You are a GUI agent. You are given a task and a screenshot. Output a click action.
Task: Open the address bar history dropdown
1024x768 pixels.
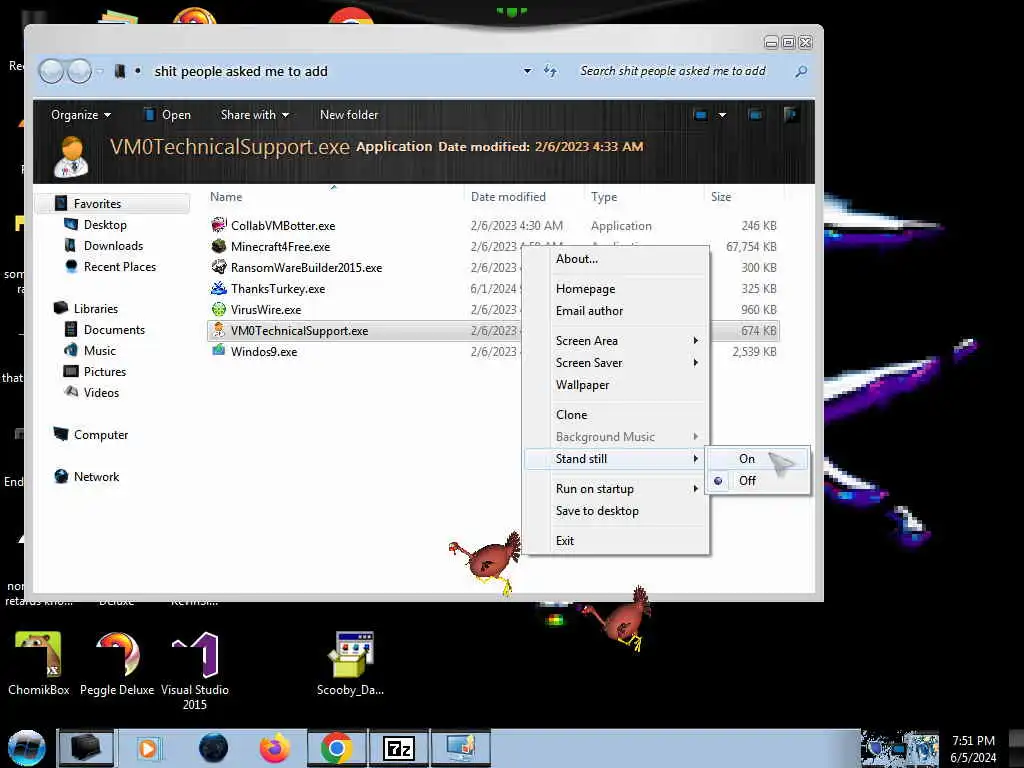[x=527, y=71]
